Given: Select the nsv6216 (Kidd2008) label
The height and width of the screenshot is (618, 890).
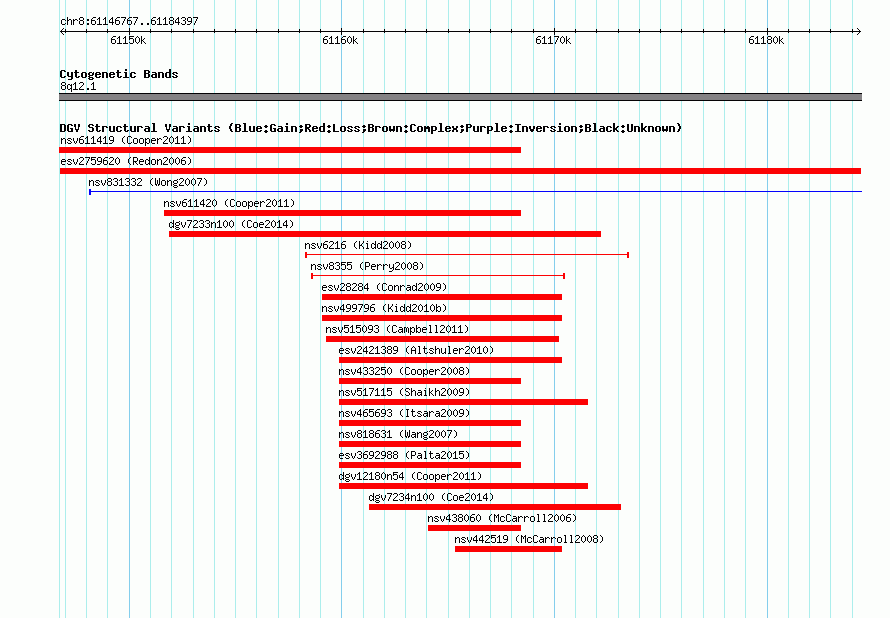Looking at the screenshot, I should pyautogui.click(x=358, y=245).
